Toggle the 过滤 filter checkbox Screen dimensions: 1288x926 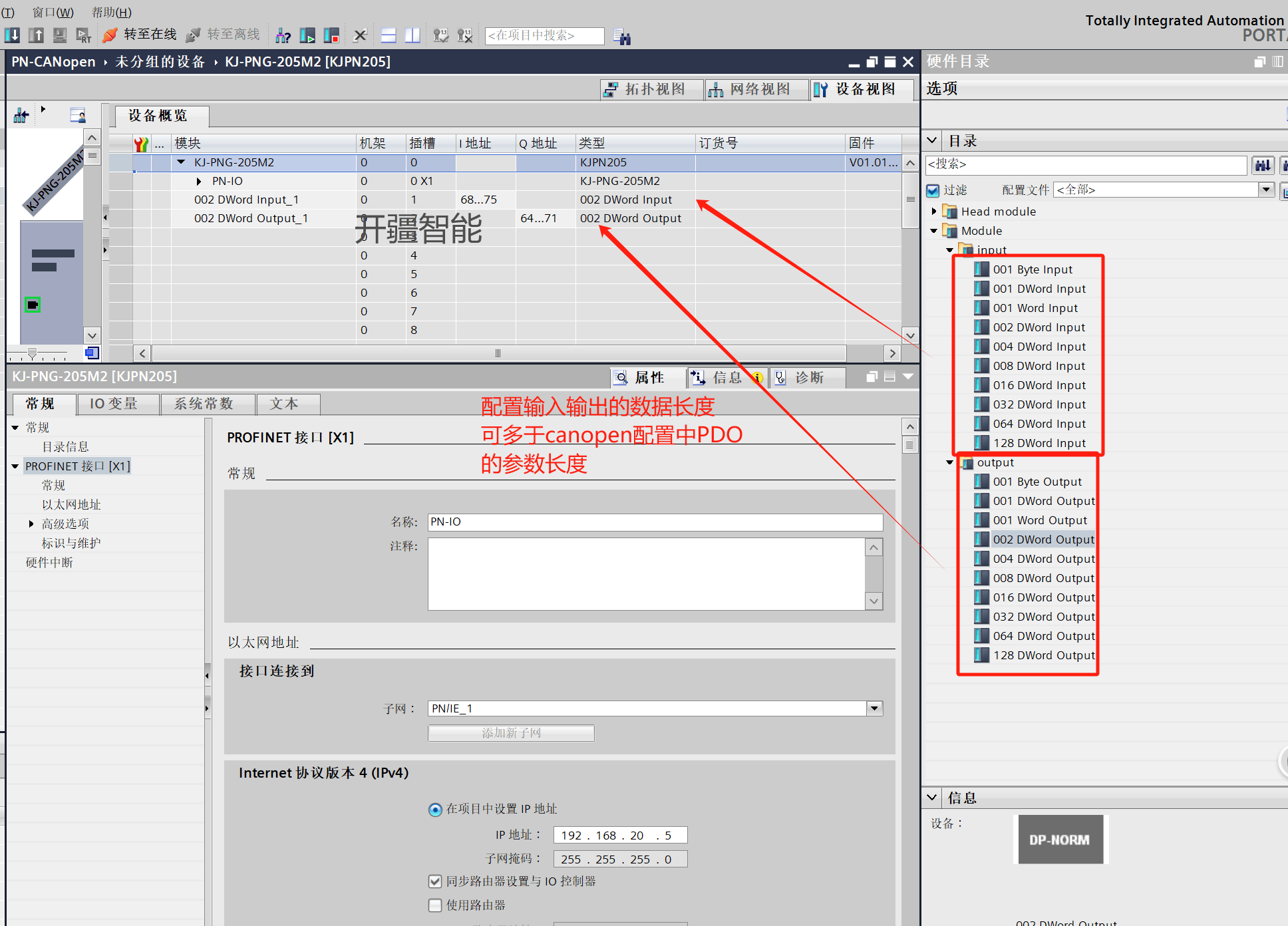pos(933,190)
